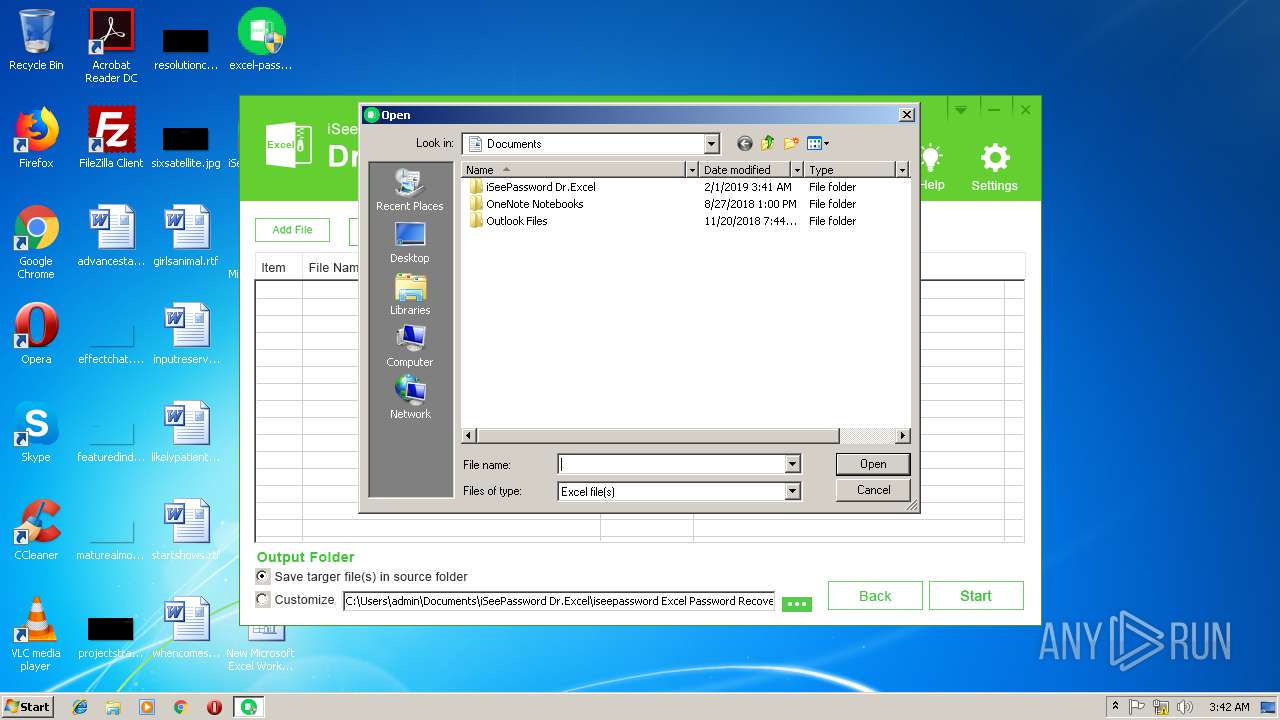
Task: Launch Firefox from the desktop
Action: coord(36,138)
